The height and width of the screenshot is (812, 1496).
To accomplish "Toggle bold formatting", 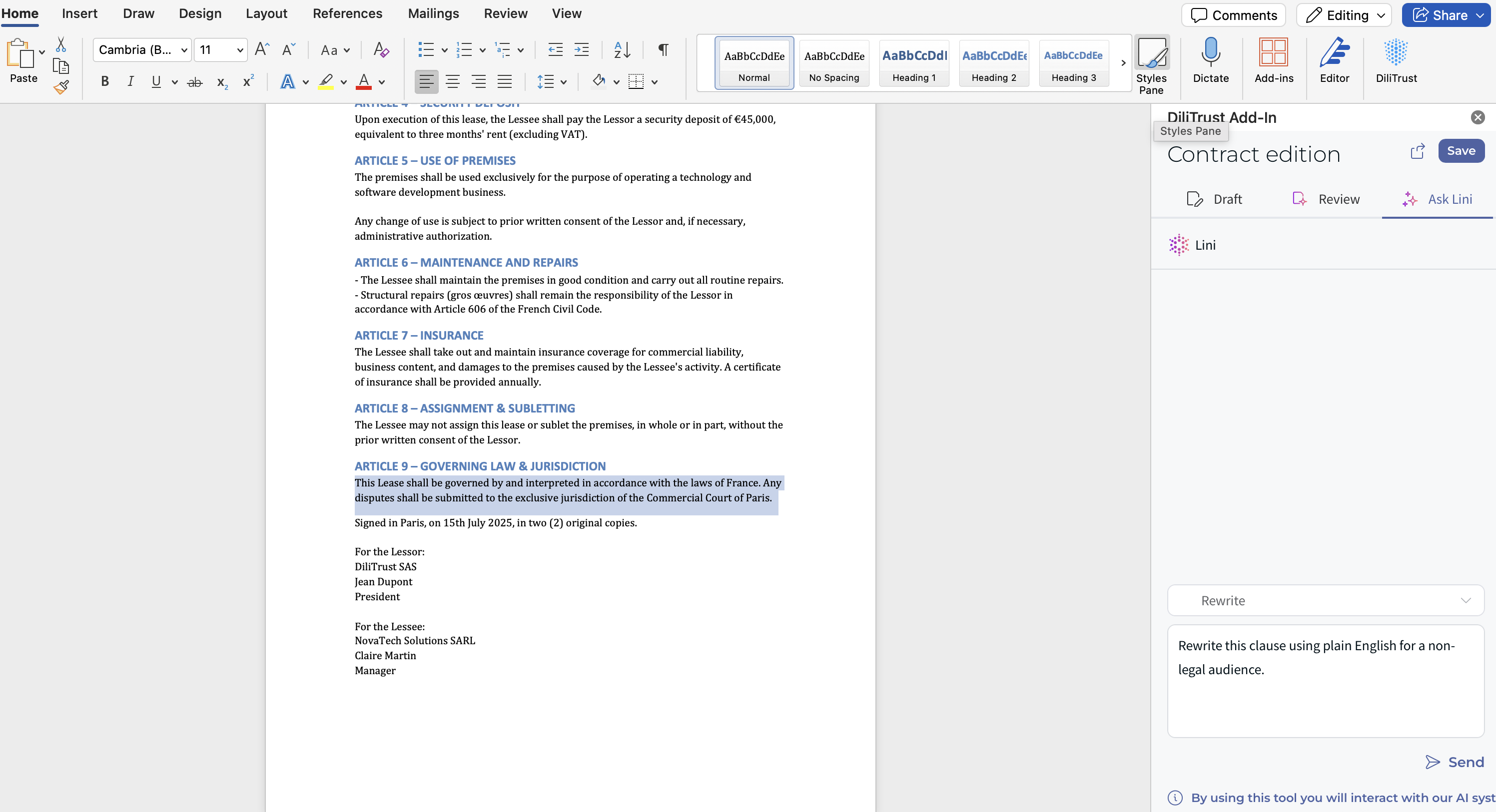I will [104, 82].
